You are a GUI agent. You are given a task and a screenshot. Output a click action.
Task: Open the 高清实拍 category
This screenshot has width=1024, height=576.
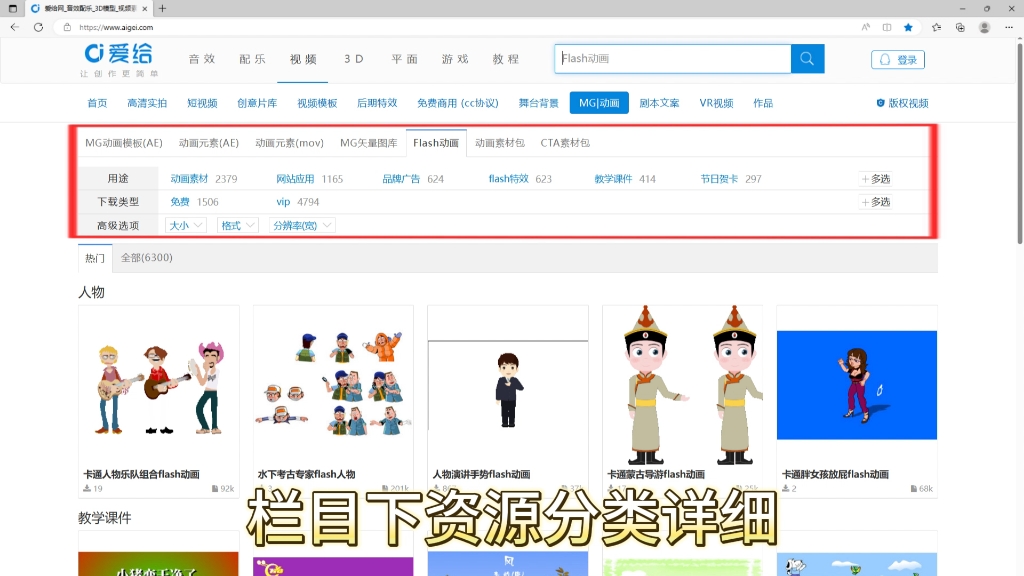(x=147, y=103)
